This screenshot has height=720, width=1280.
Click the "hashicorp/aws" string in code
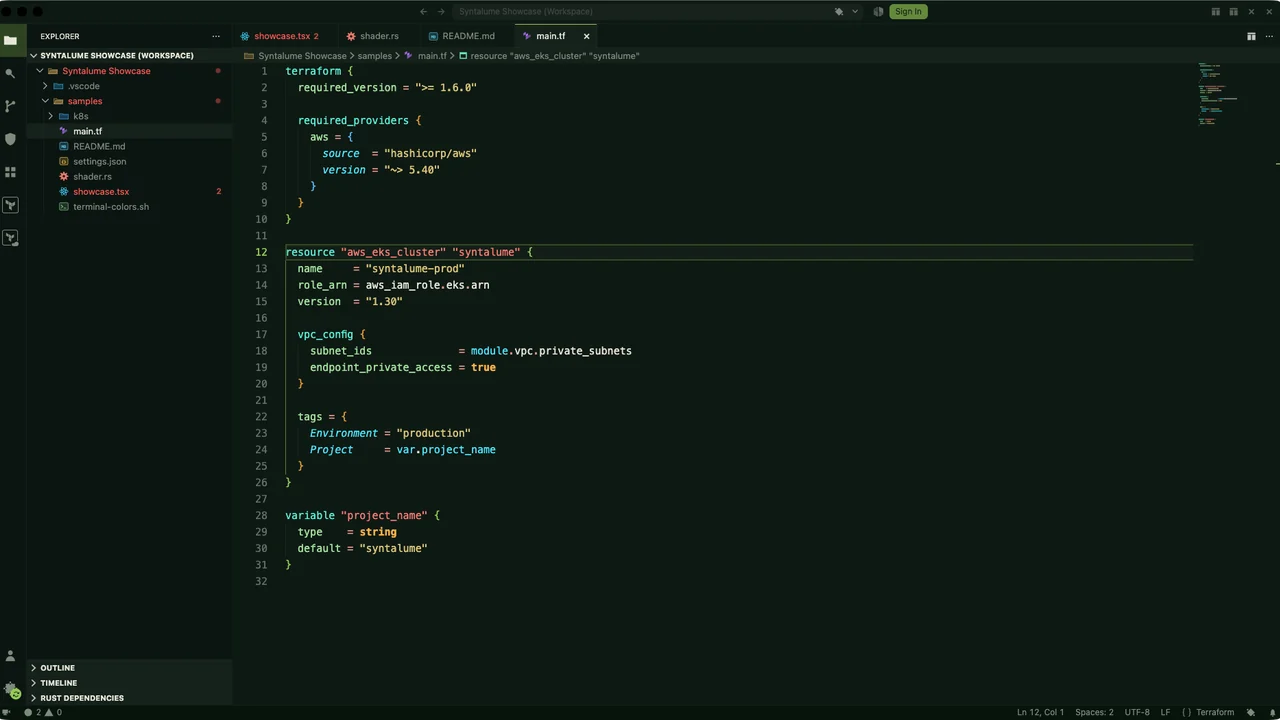point(430,153)
